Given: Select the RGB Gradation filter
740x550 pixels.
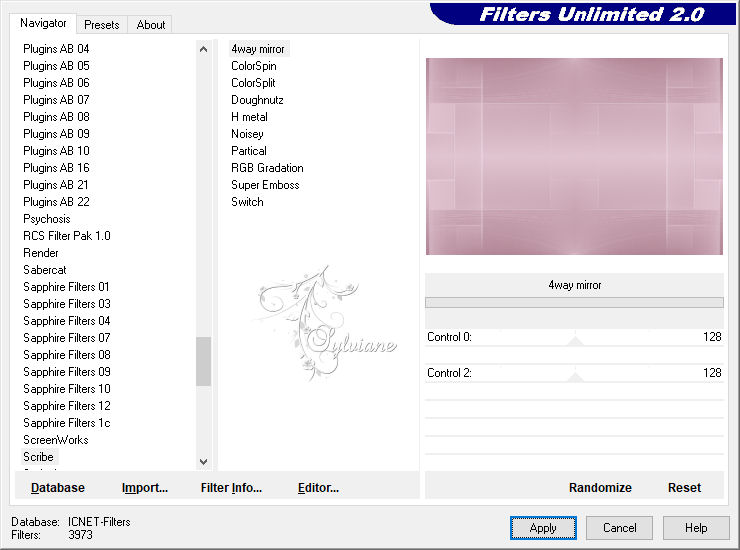Looking at the screenshot, I should tap(267, 168).
